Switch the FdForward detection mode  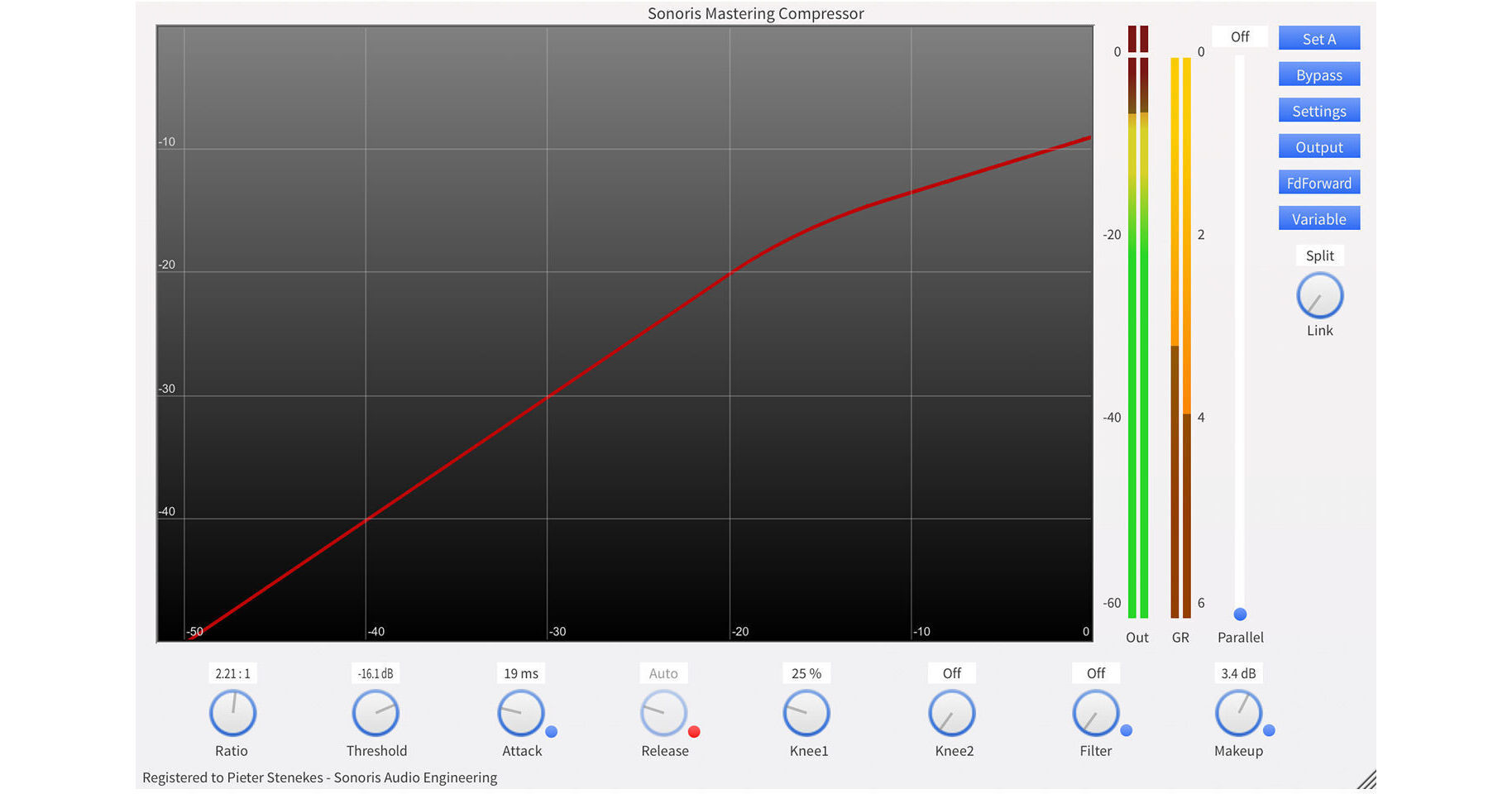pos(1318,182)
